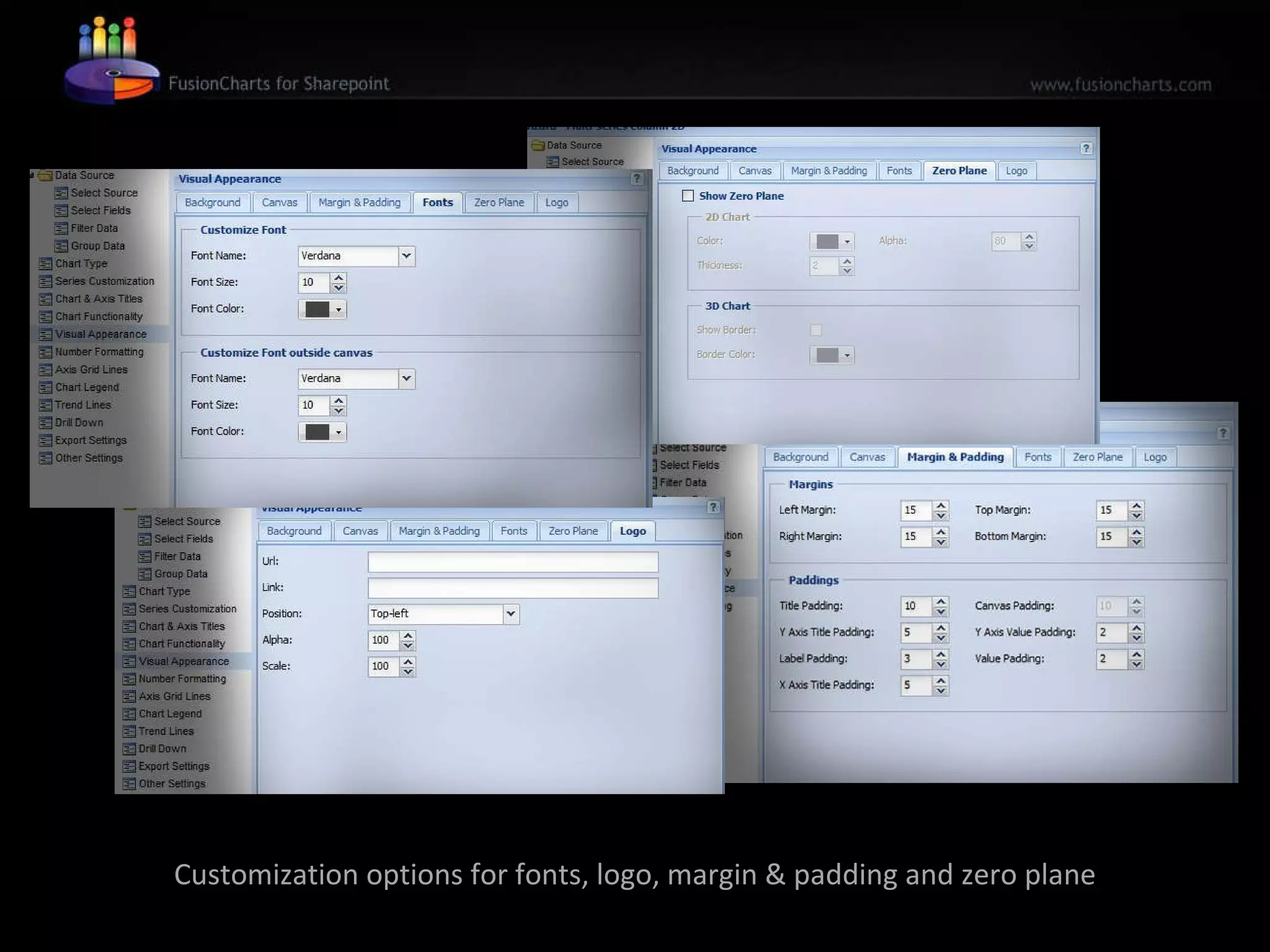Increase X Axis Title Padding value
The image size is (1270, 952).
(941, 681)
